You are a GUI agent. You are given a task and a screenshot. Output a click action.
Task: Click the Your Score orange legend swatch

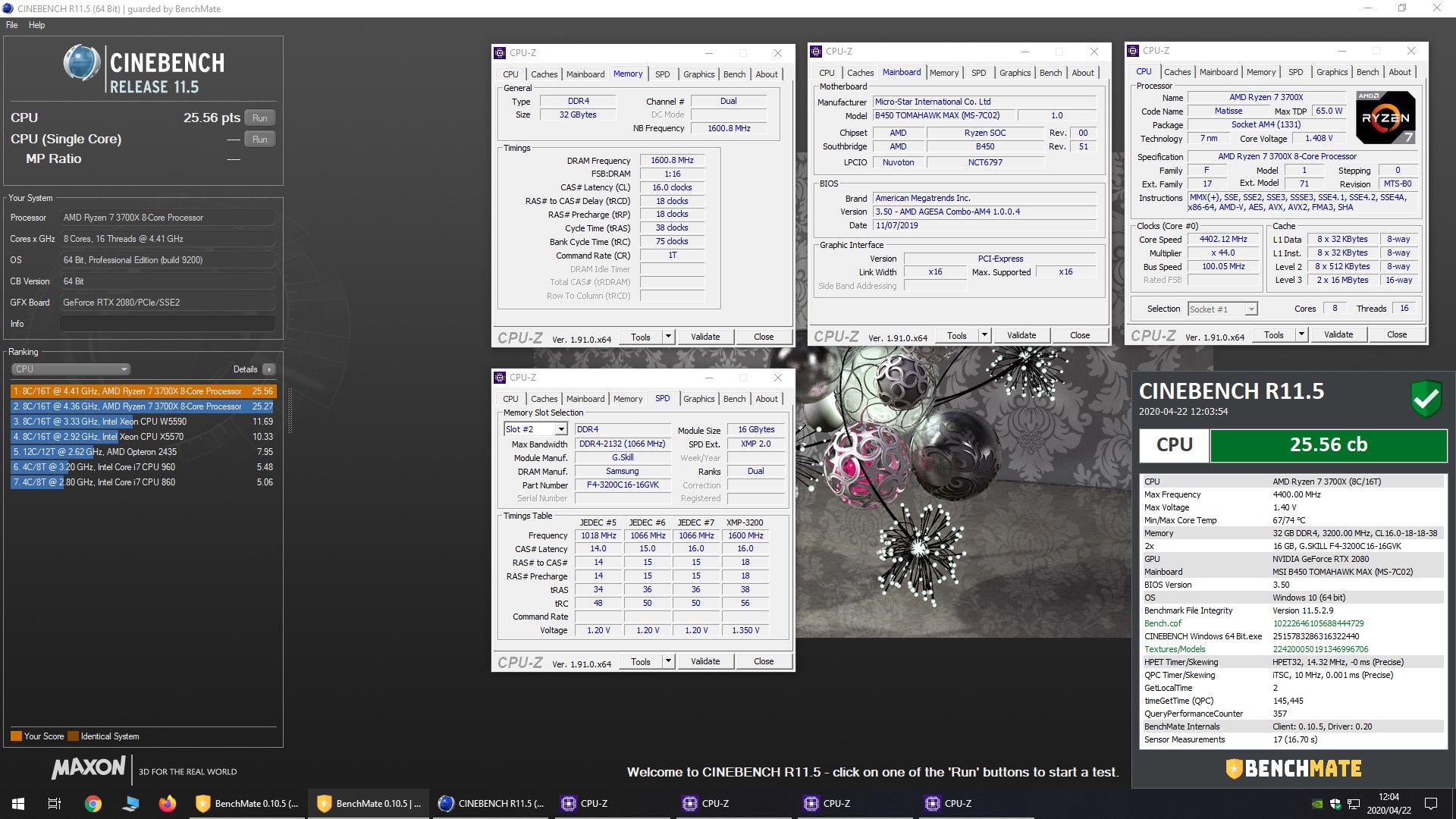coord(16,736)
